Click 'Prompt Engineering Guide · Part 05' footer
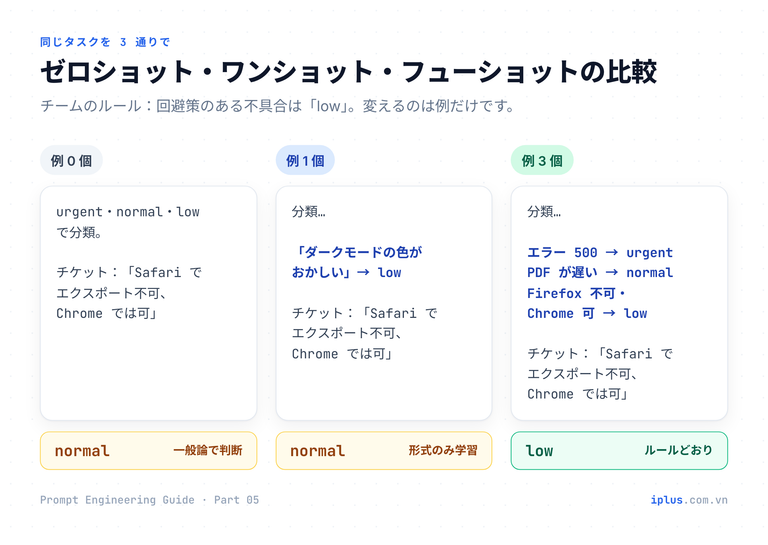Viewport: 768px width, 545px height. tap(149, 500)
